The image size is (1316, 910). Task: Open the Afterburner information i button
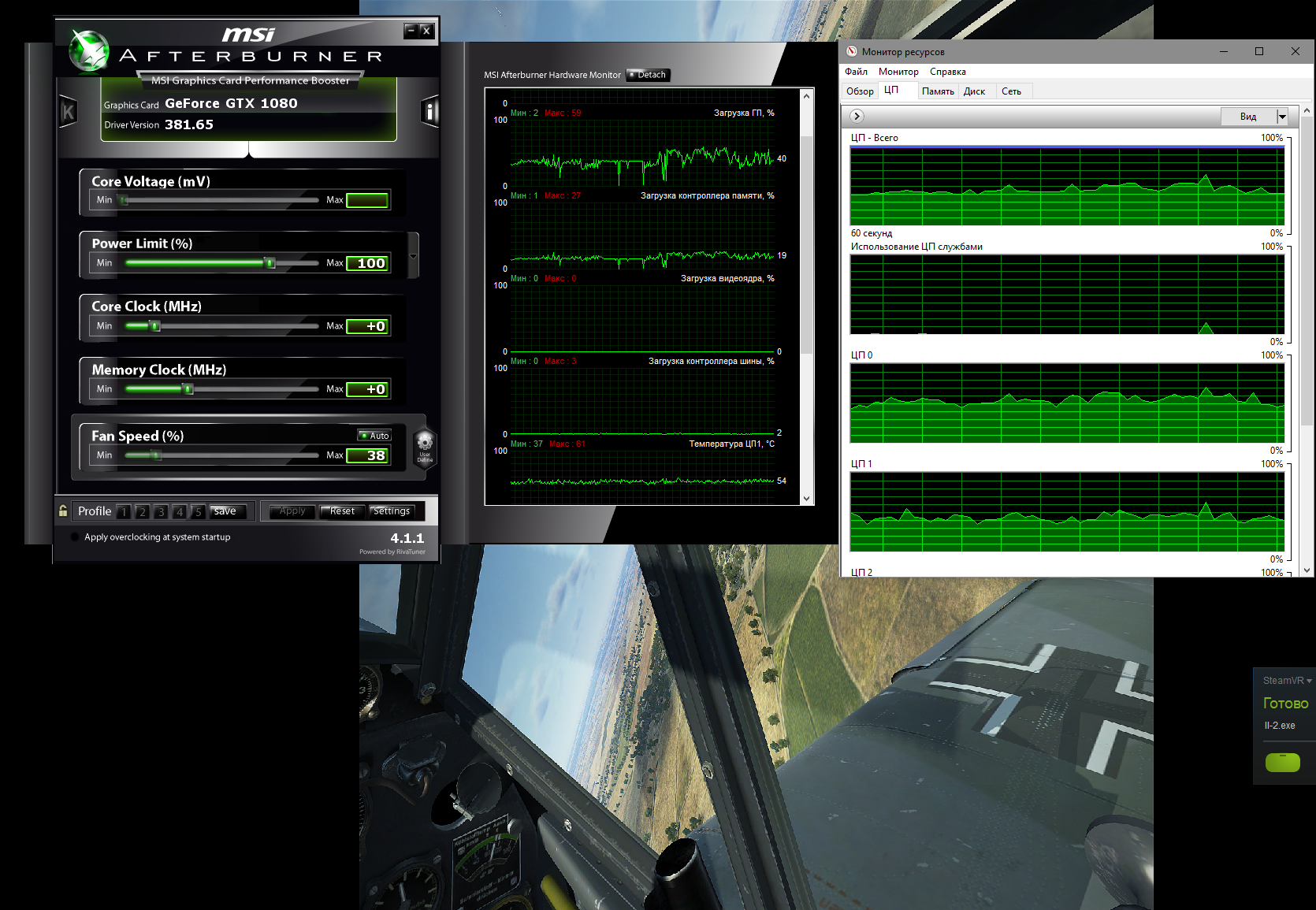point(429,112)
